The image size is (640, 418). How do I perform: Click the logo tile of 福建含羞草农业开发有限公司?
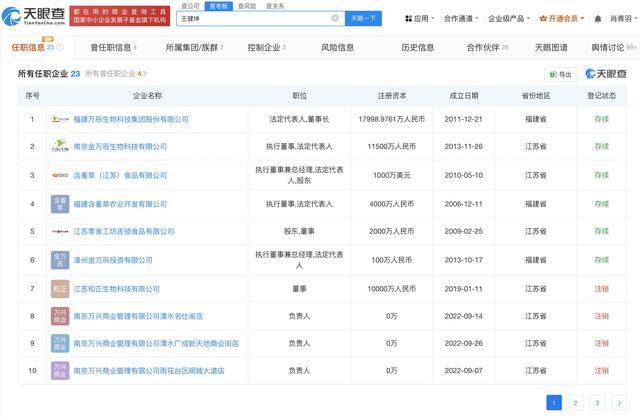pos(60,204)
